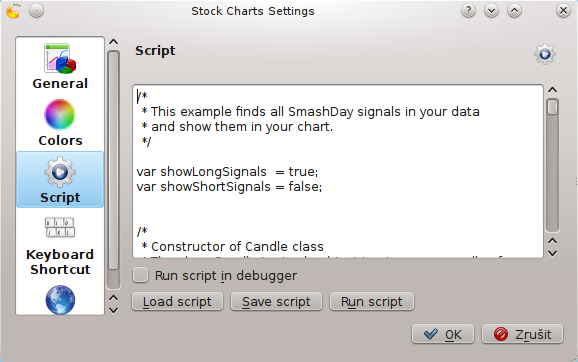
Task: Click the script editor bottom scroll down arrow
Action: [x=552, y=253]
